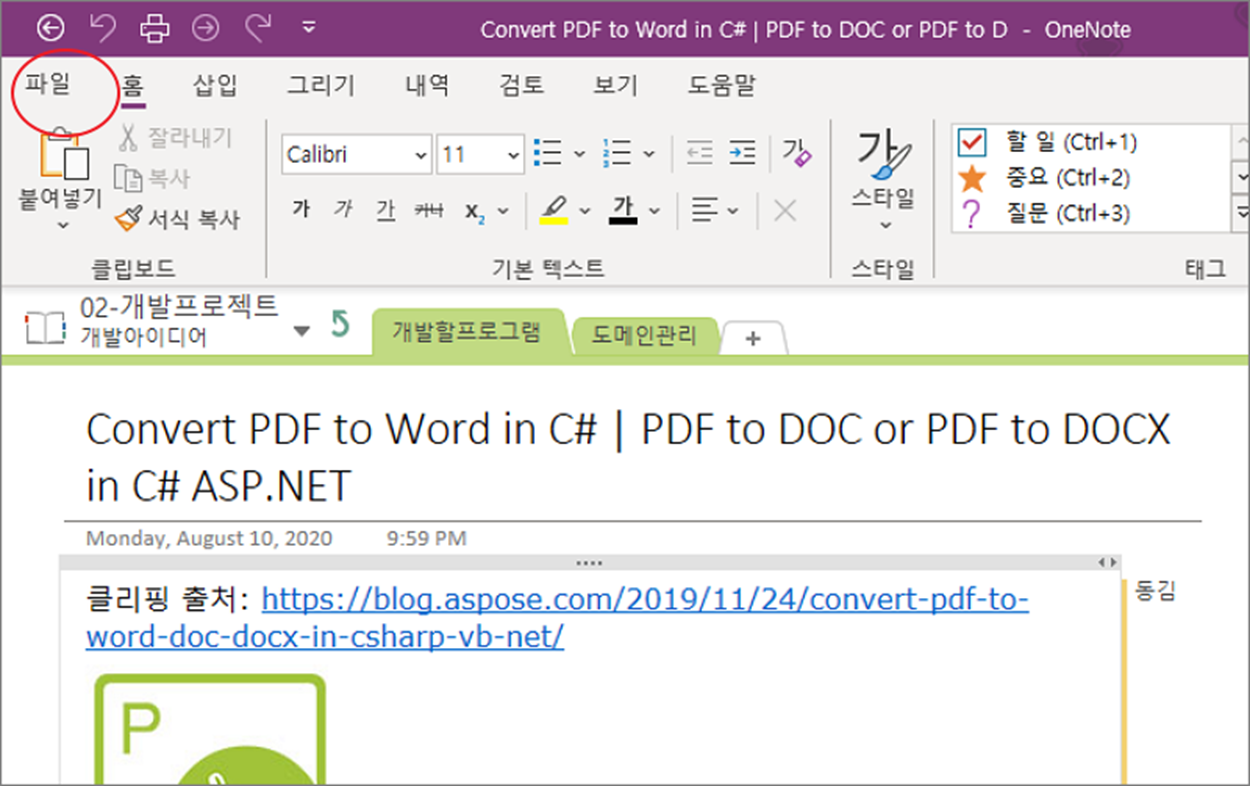Click the paragraph alignment icon

pos(706,210)
